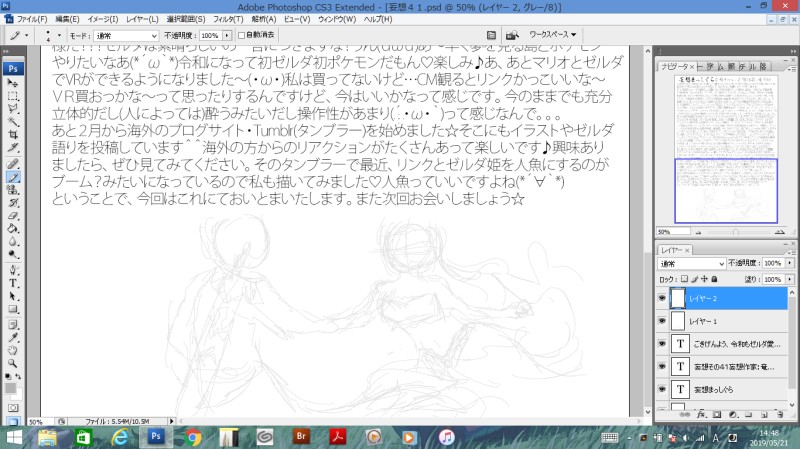Click the foreground color swatch
Viewport: 800px width, 449px height.
click(x=10, y=388)
